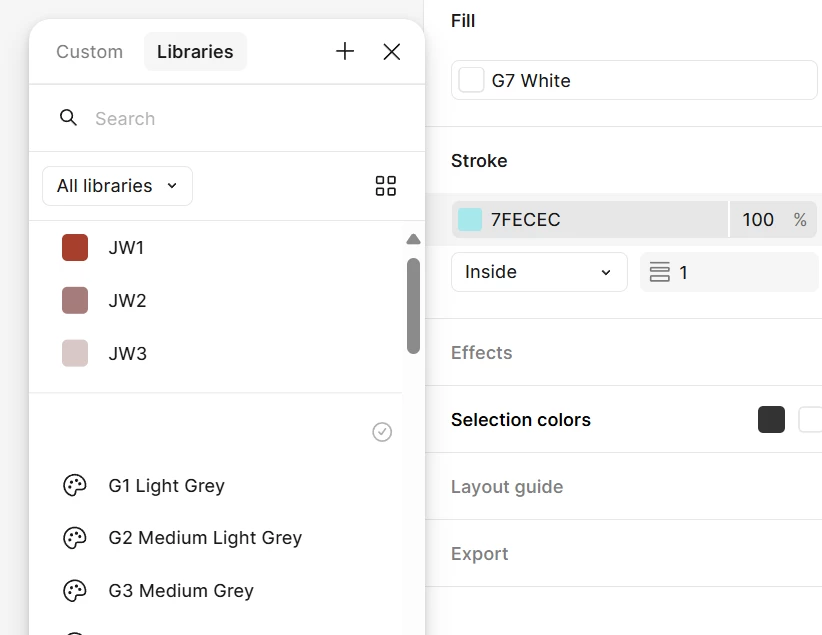Click the G2 Medium Light Grey palette icon
This screenshot has height=635, width=822.
[x=75, y=538]
